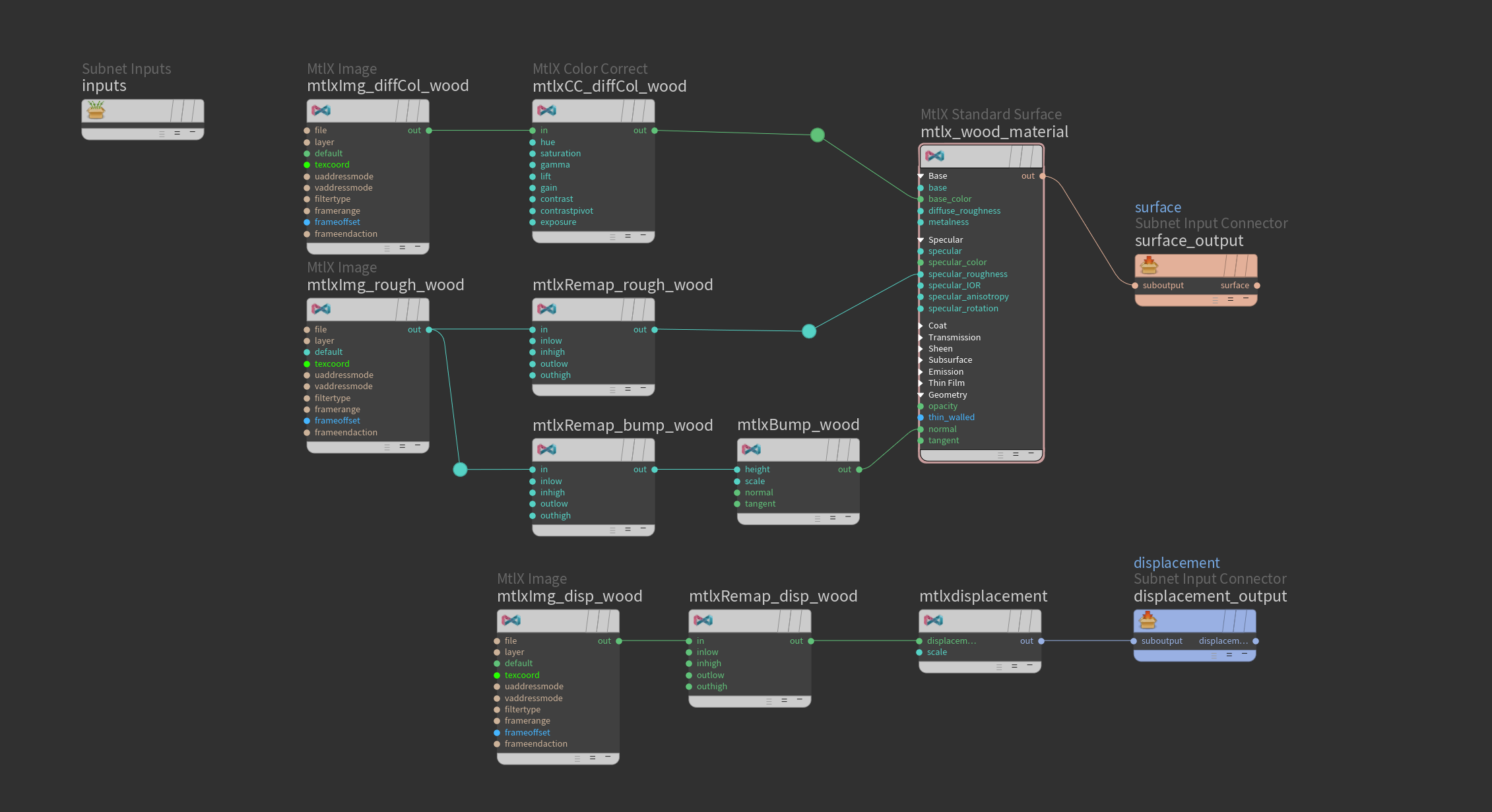Click the displacement_output node icon
Viewport: 1492px width, 812px height.
[x=1148, y=620]
